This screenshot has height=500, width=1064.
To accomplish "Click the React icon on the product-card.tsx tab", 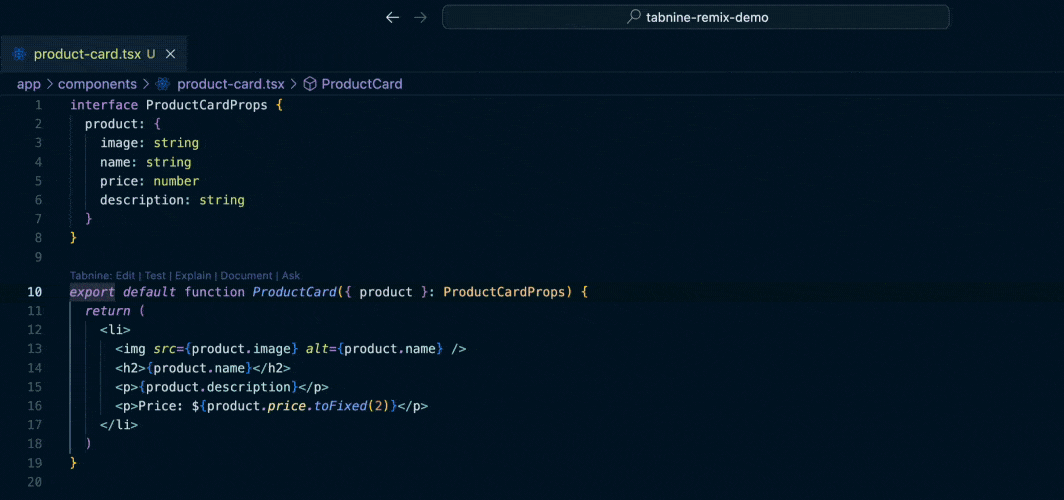I will tap(19, 54).
